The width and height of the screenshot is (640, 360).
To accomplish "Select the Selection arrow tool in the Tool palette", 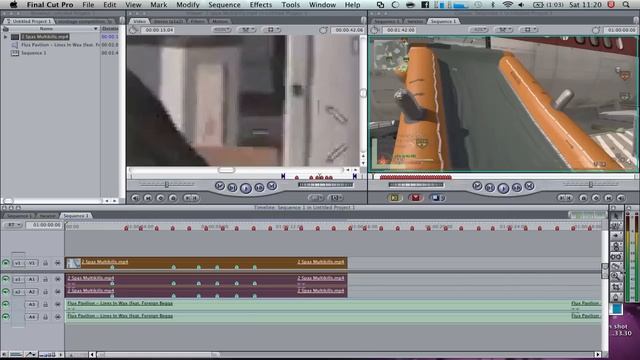I will [616, 216].
